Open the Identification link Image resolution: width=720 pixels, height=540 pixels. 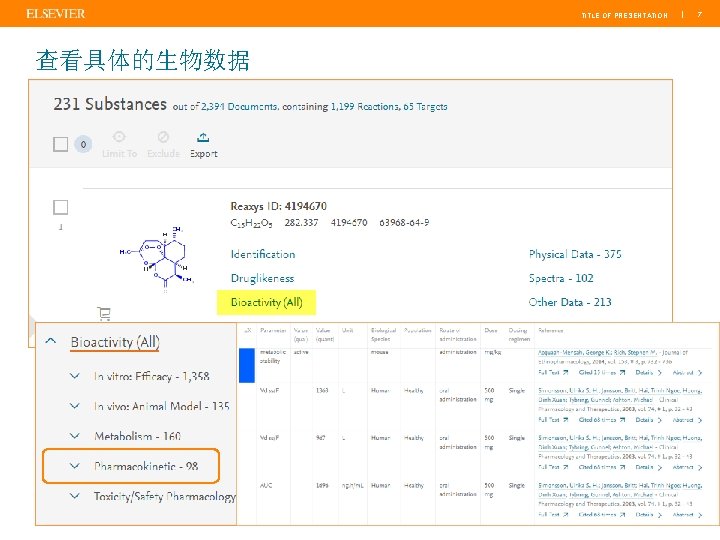tap(263, 254)
